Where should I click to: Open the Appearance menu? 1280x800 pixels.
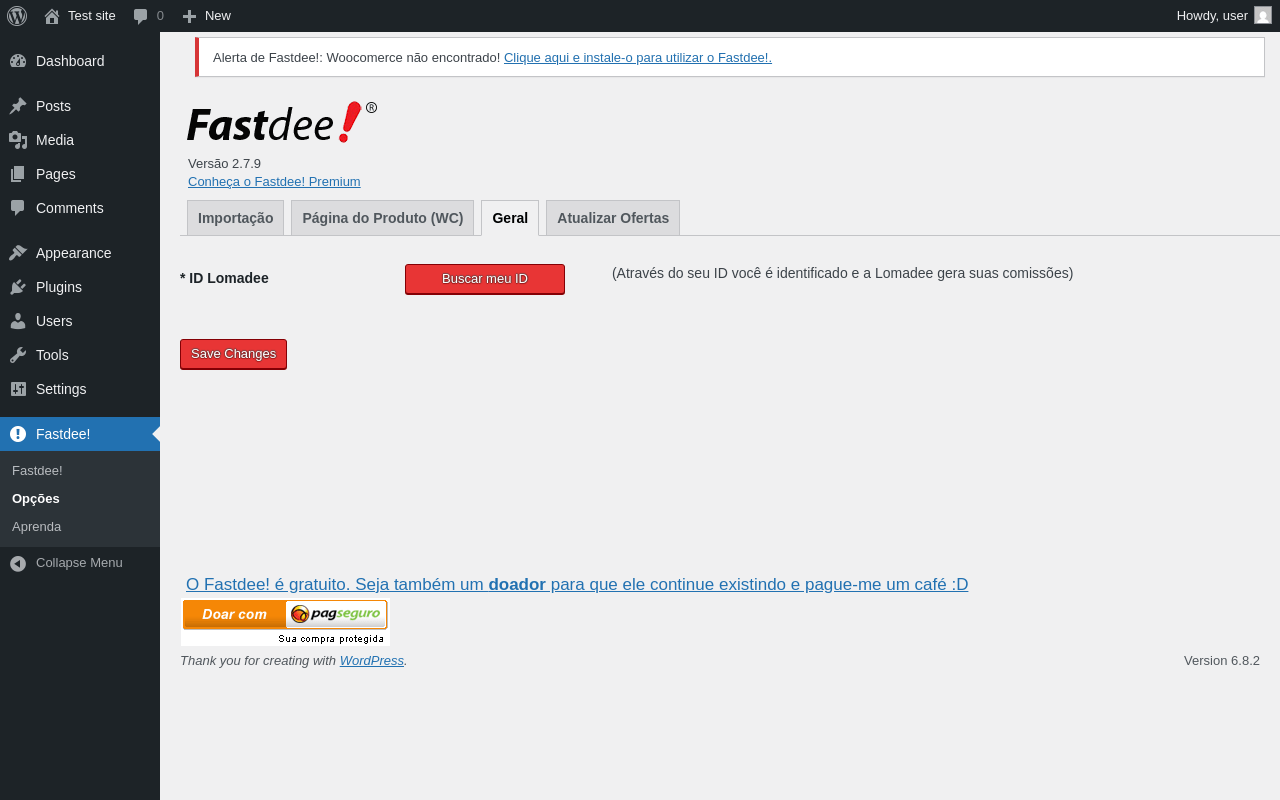tap(80, 253)
